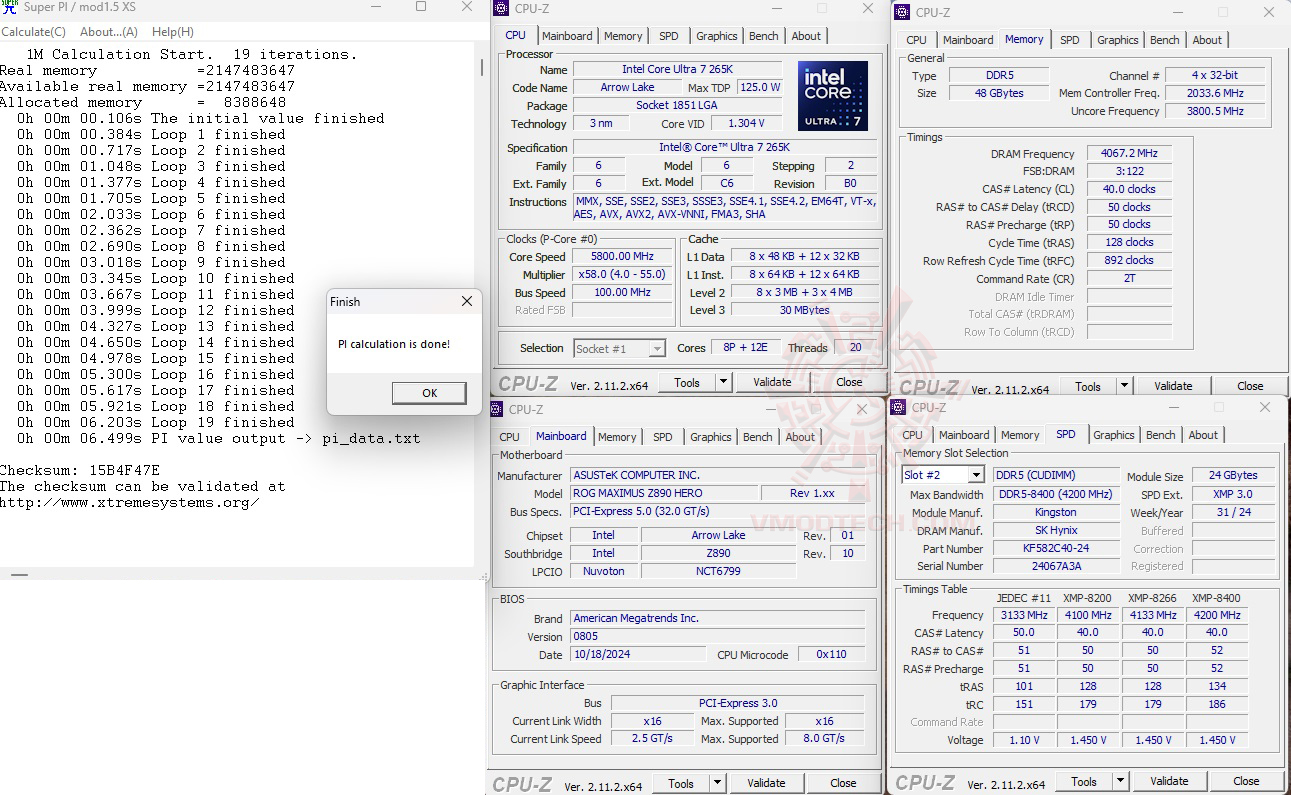This screenshot has width=1291, height=795.
Task: Click the Close button in the Memory timings window
Action: [1250, 386]
